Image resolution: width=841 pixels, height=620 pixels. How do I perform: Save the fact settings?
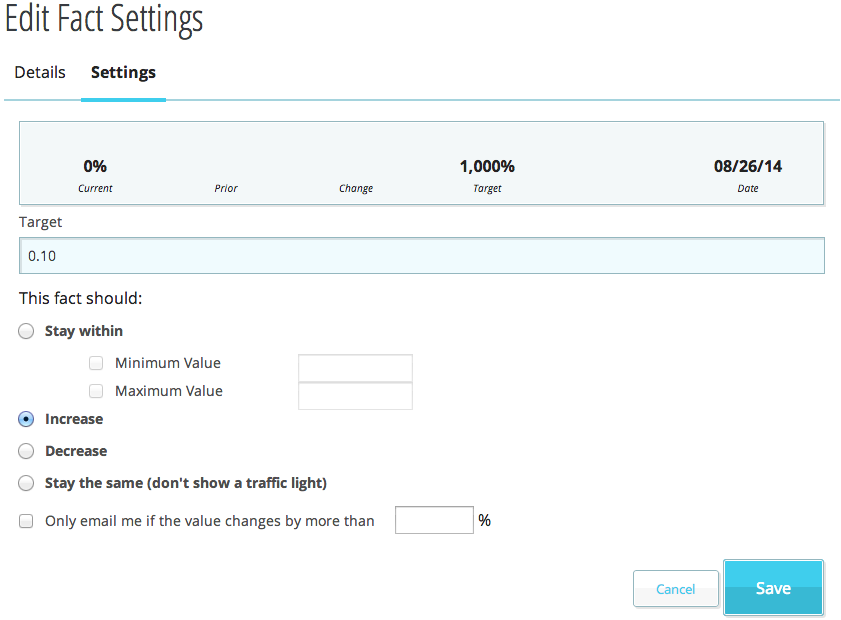pos(773,588)
